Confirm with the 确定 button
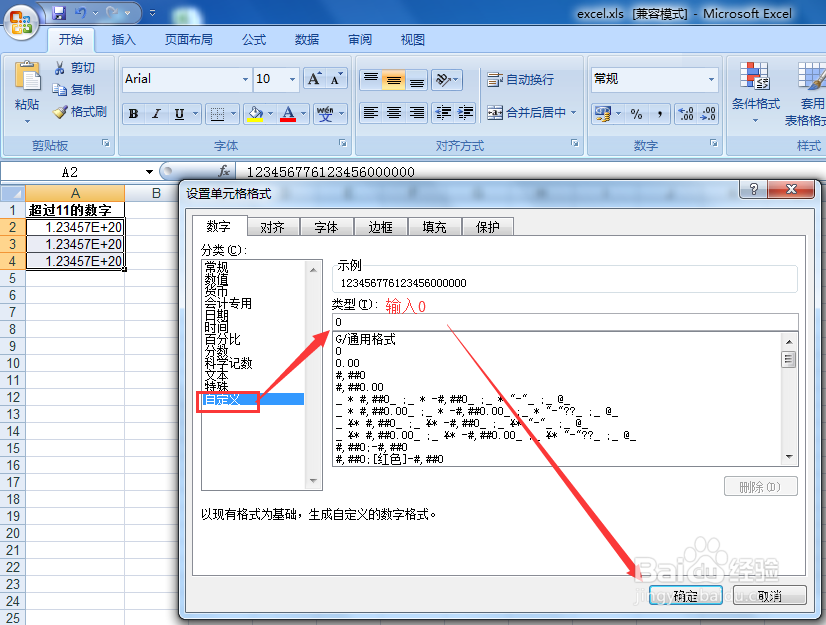Image resolution: width=826 pixels, height=625 pixels. point(685,595)
